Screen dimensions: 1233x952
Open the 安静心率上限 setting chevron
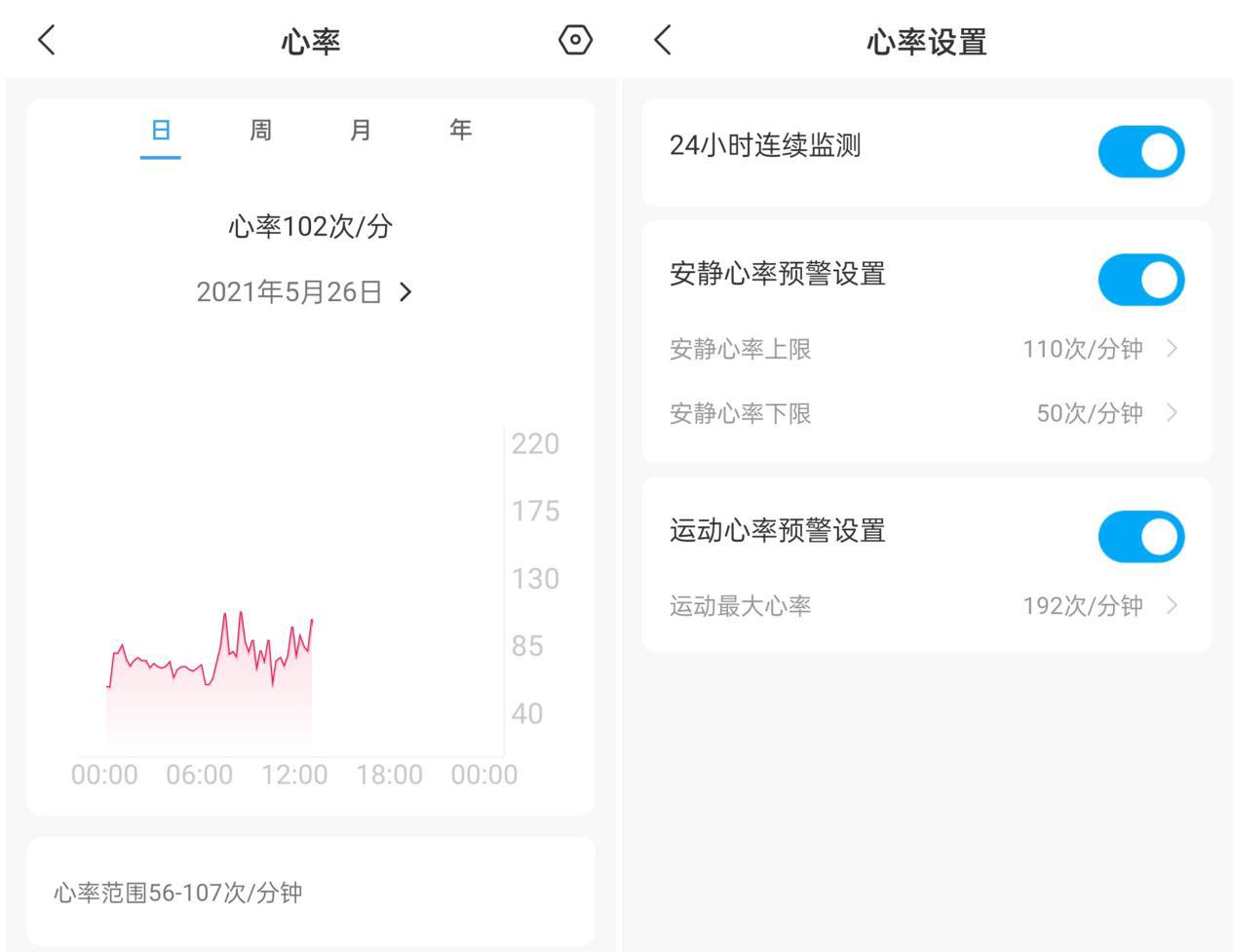1173,348
